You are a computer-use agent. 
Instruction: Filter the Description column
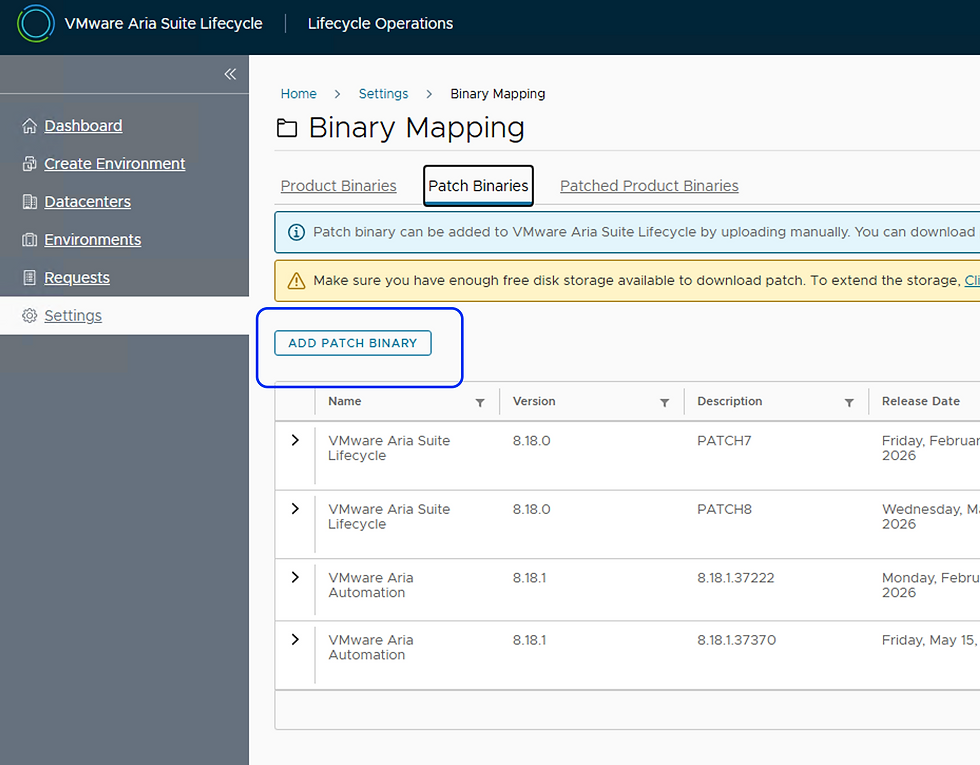(x=849, y=402)
